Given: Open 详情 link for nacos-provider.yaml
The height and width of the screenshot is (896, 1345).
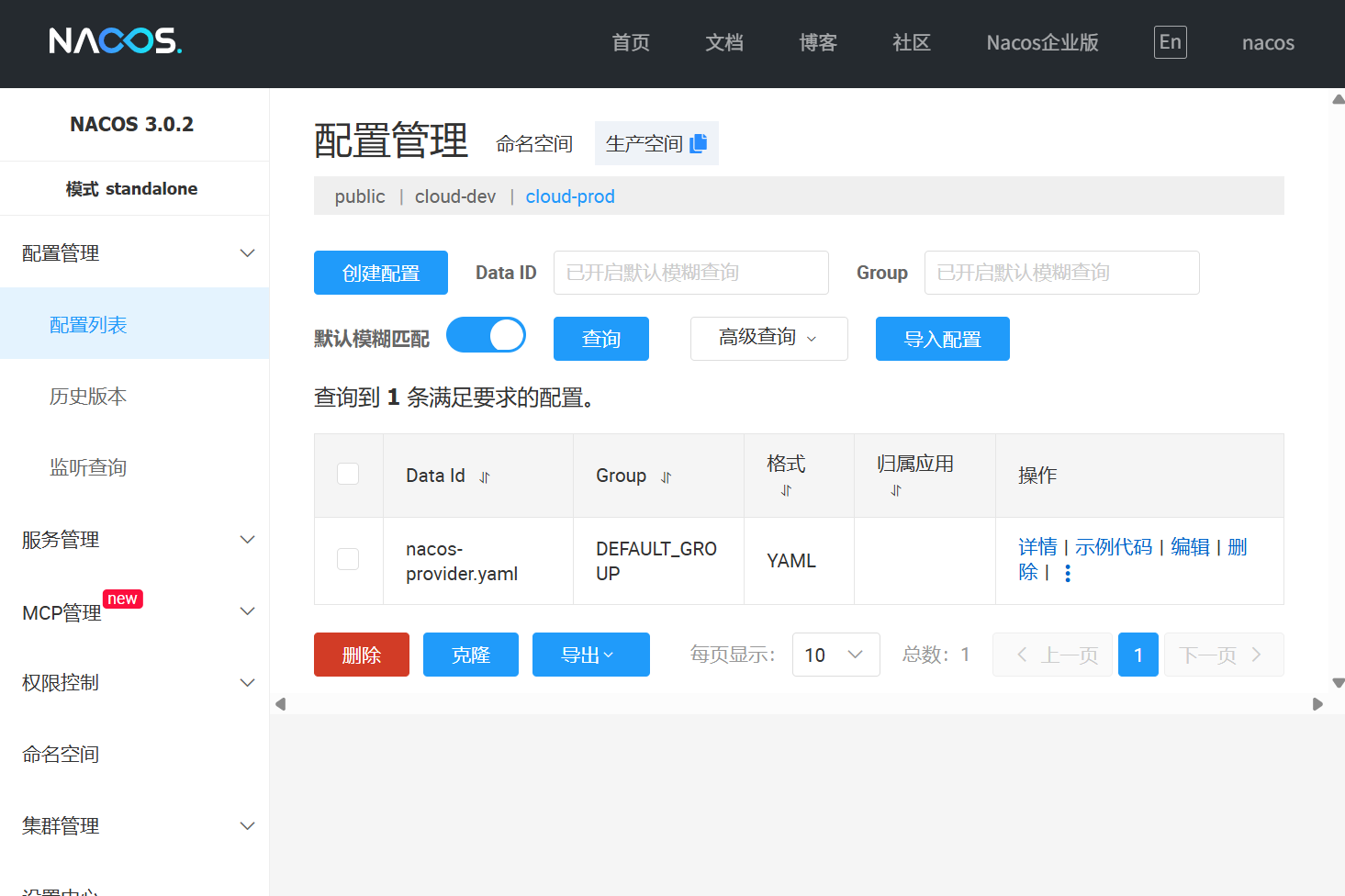Looking at the screenshot, I should [x=1037, y=547].
